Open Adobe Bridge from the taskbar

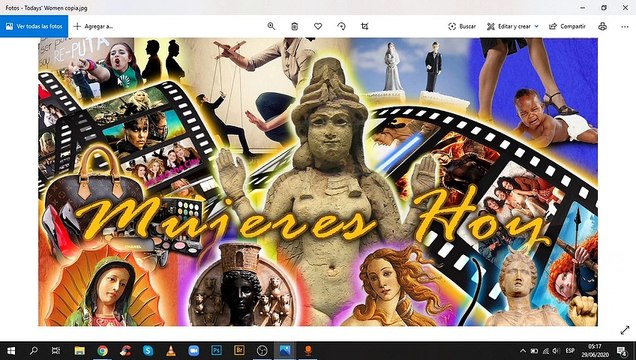tap(239, 351)
